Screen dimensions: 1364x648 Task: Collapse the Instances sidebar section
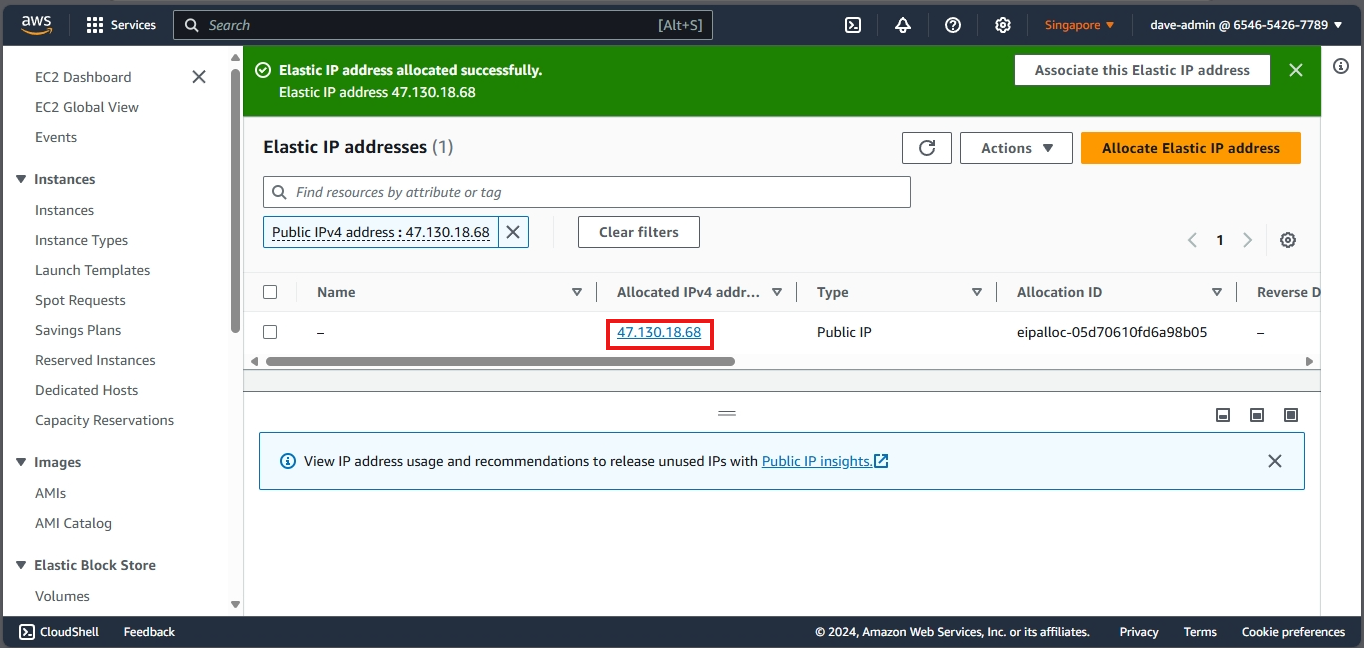[21, 179]
